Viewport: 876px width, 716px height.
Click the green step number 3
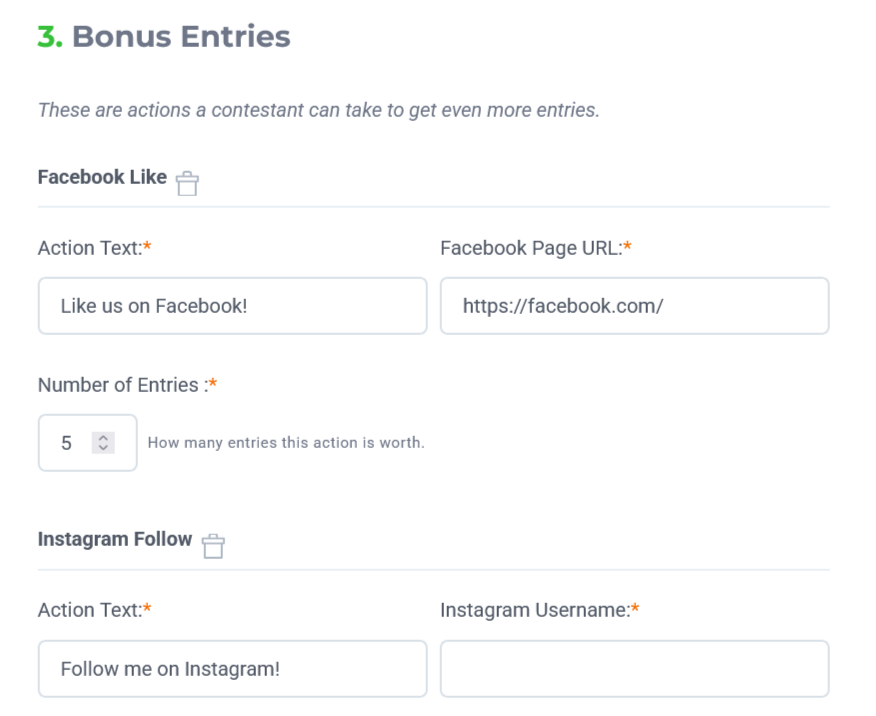click(48, 37)
